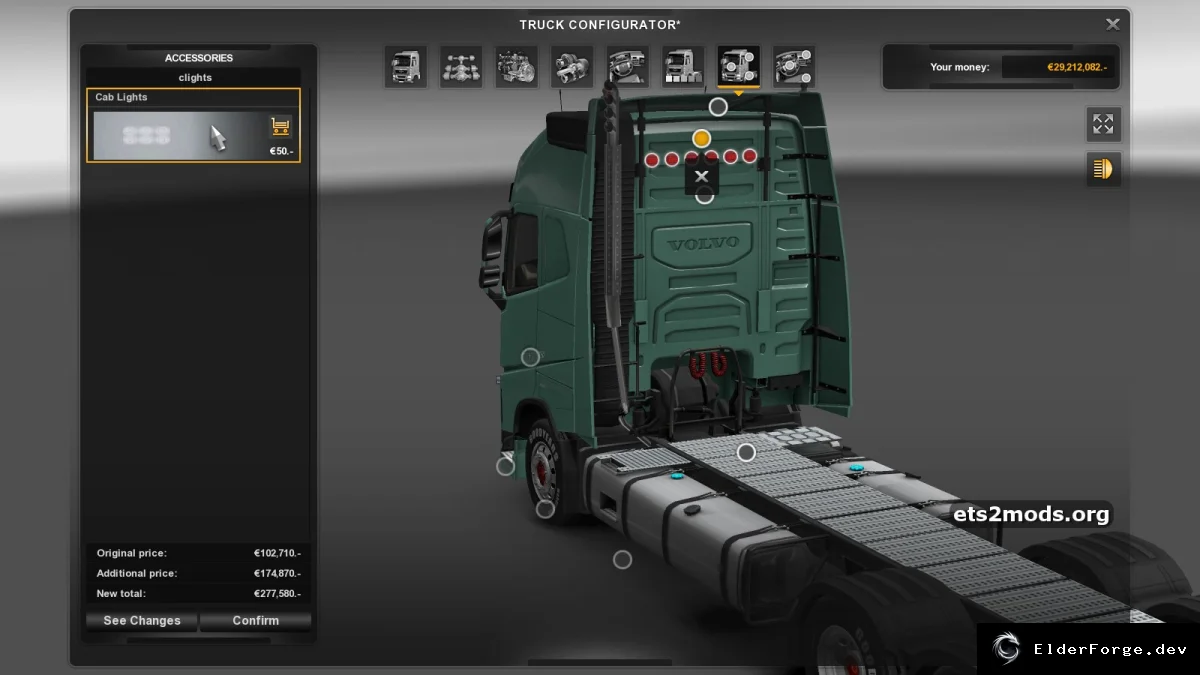Select accessory node at cab roof top
This screenshot has height=675, width=1200.
pyautogui.click(x=718, y=107)
